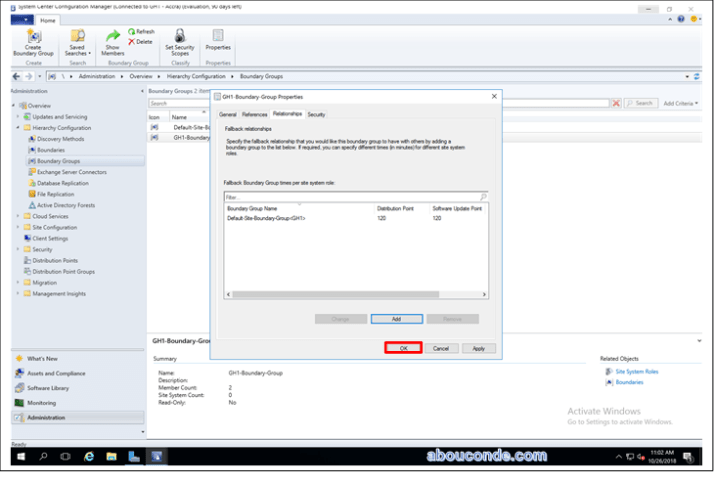The image size is (714, 484).
Task: Open the Site System Roles link
Action: [x=636, y=371]
